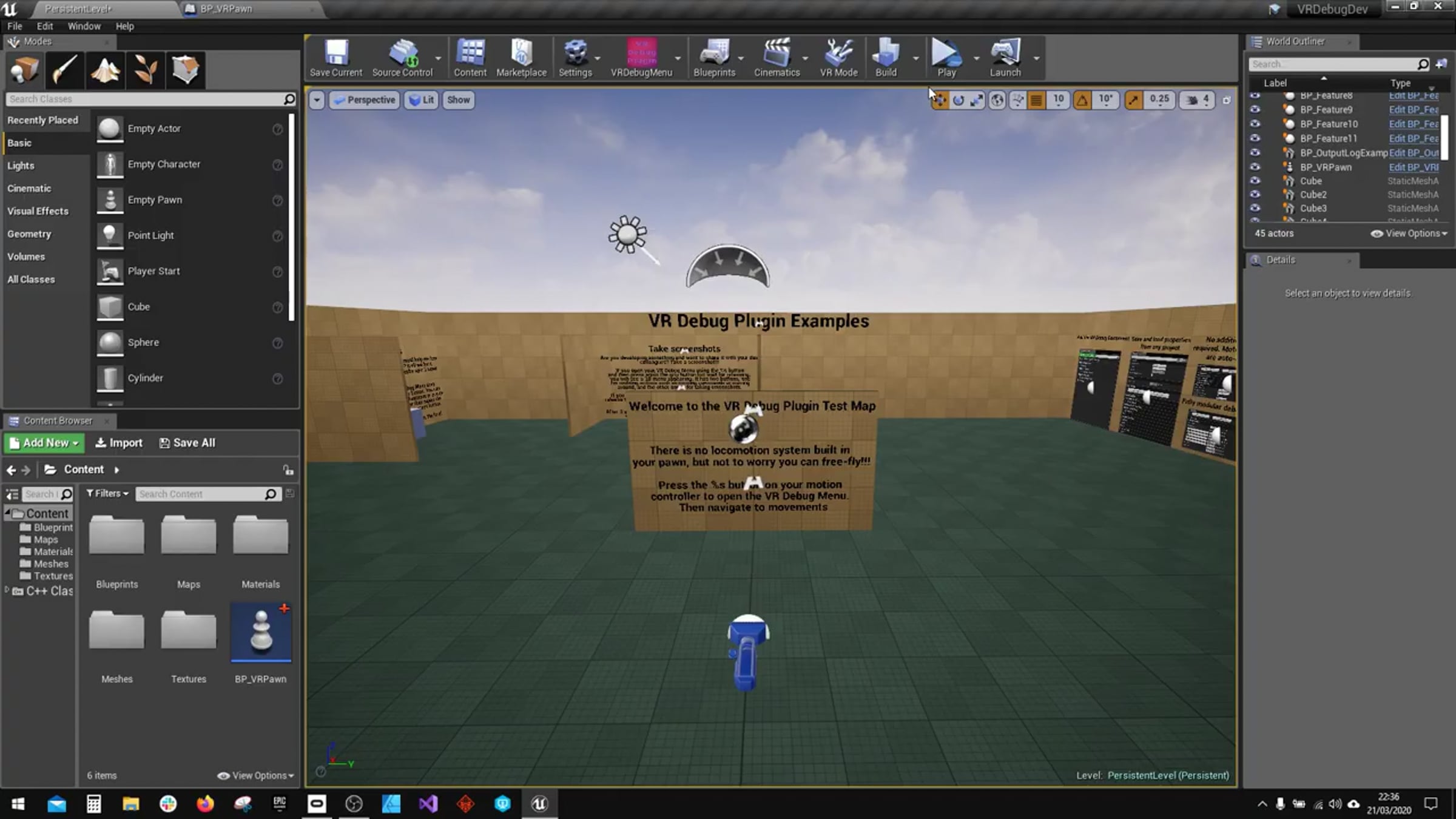Toggle visibility of BP_VRPawn in the outliner
Image resolution: width=1456 pixels, height=819 pixels.
[x=1255, y=167]
